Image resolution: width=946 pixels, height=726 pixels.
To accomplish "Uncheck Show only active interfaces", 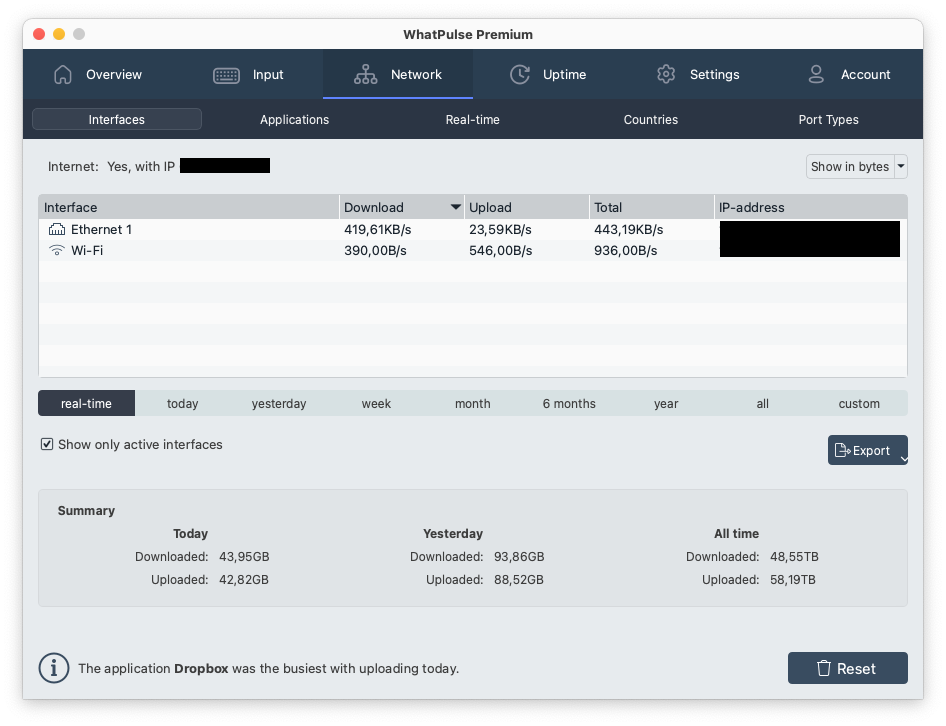I will point(47,444).
